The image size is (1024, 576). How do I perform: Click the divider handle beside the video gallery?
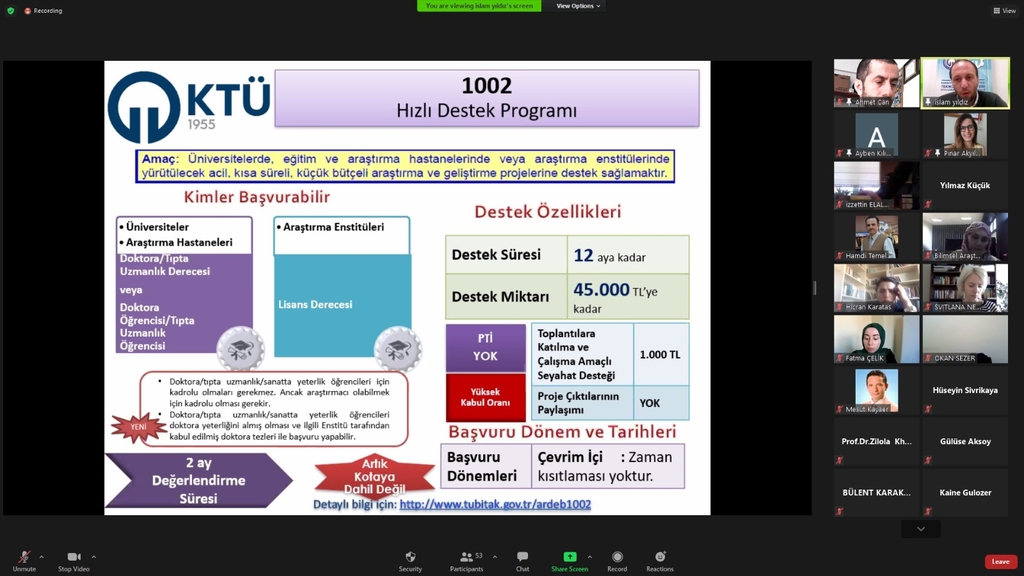814,288
